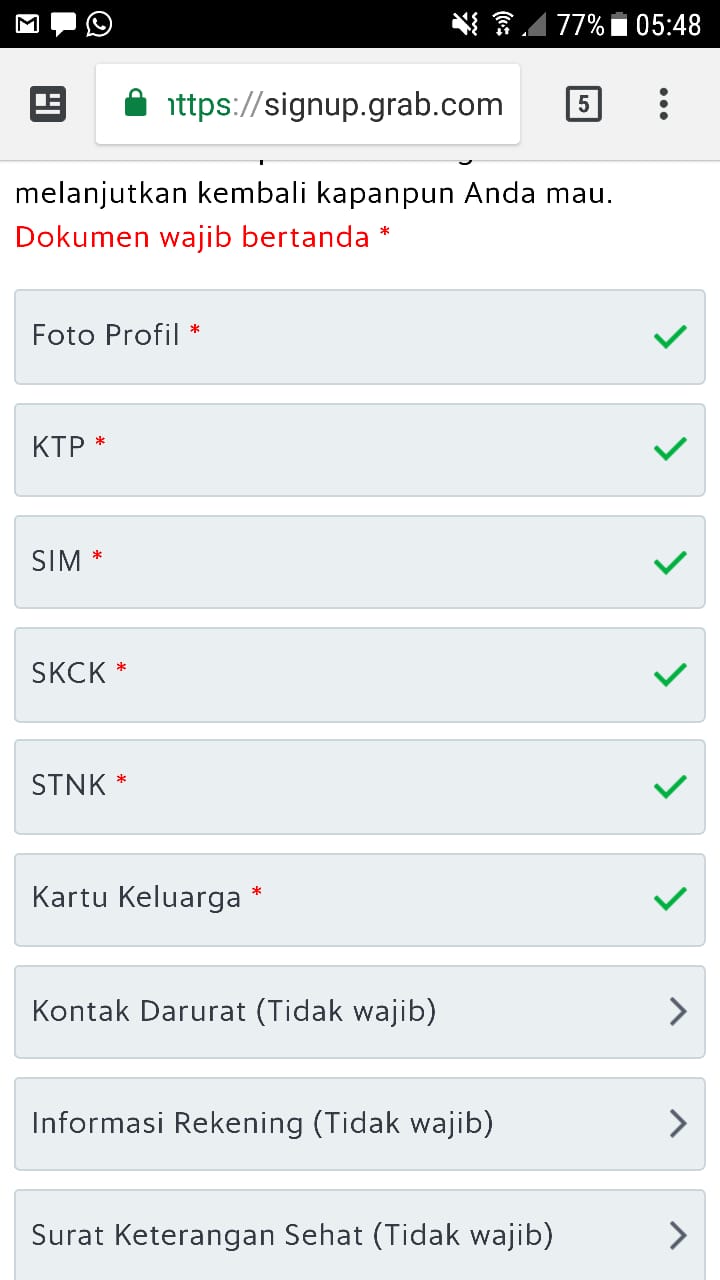Tap the browser reader/news icon
This screenshot has height=1280, width=720.
coord(48,104)
